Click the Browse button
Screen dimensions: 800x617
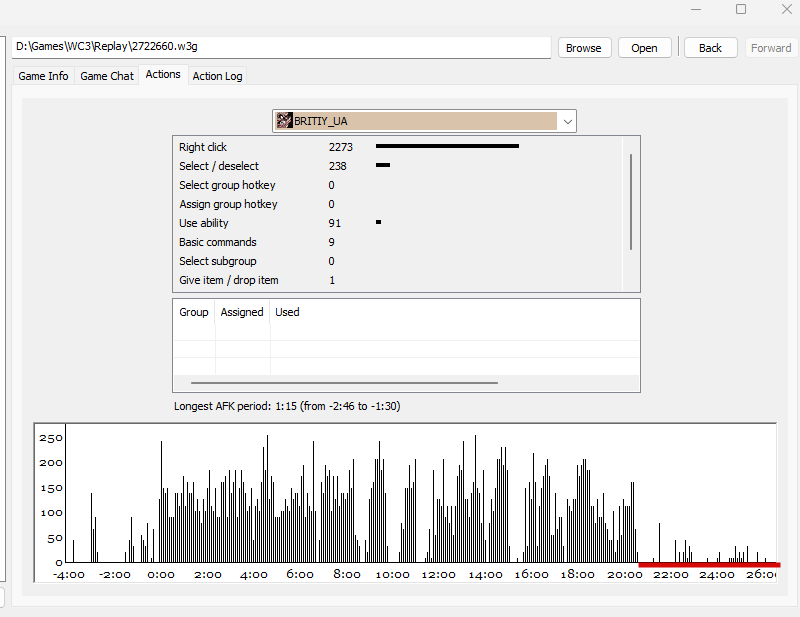(x=584, y=48)
